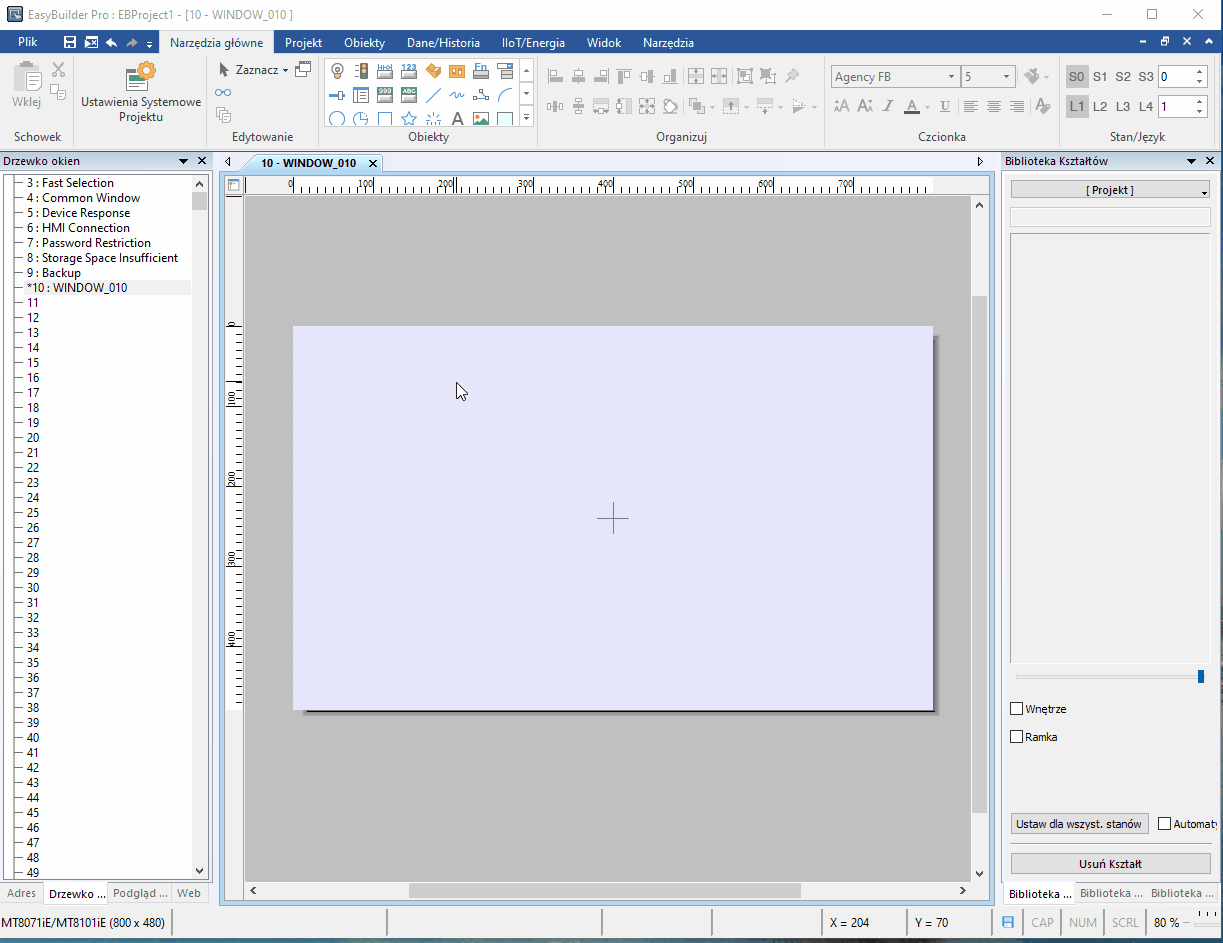This screenshot has width=1223, height=943.
Task: Switch to language L3
Action: click(1123, 106)
